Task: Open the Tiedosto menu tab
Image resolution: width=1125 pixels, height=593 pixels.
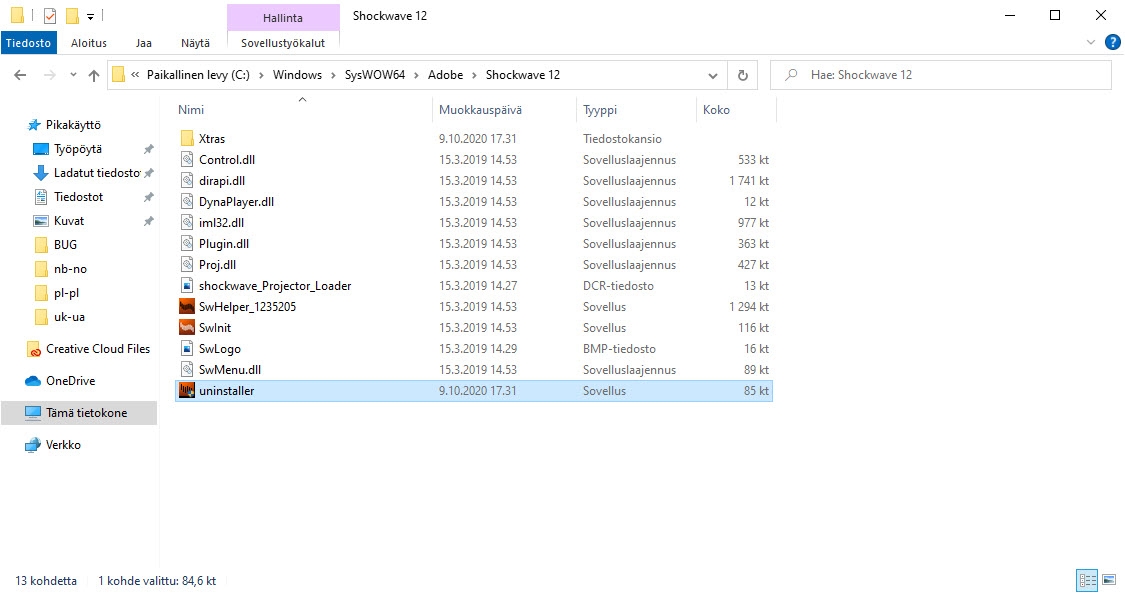Action: (29, 43)
